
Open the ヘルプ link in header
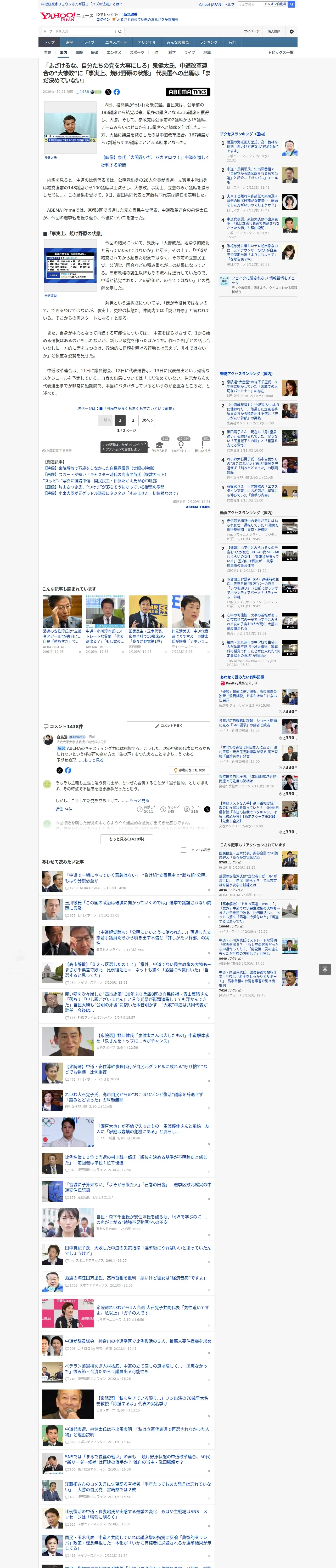[x=229, y=4]
